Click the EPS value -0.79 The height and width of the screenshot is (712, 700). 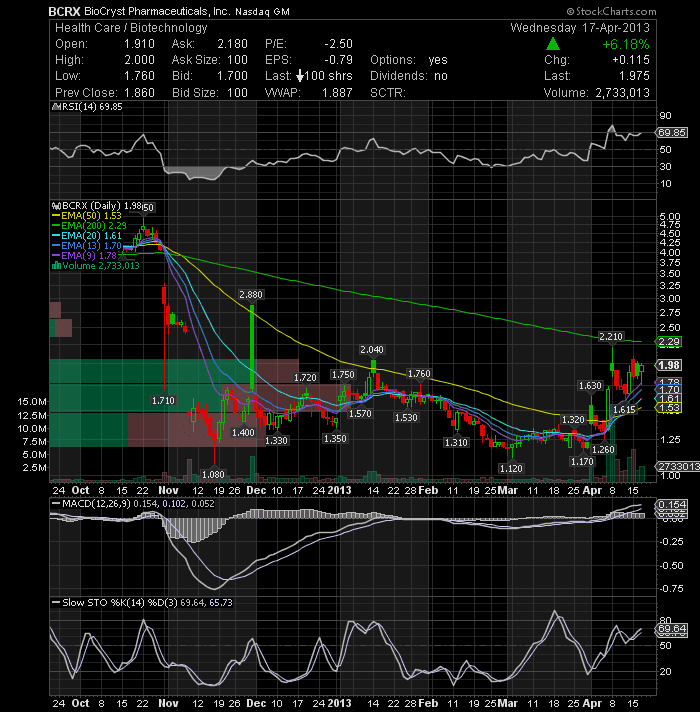tap(339, 60)
